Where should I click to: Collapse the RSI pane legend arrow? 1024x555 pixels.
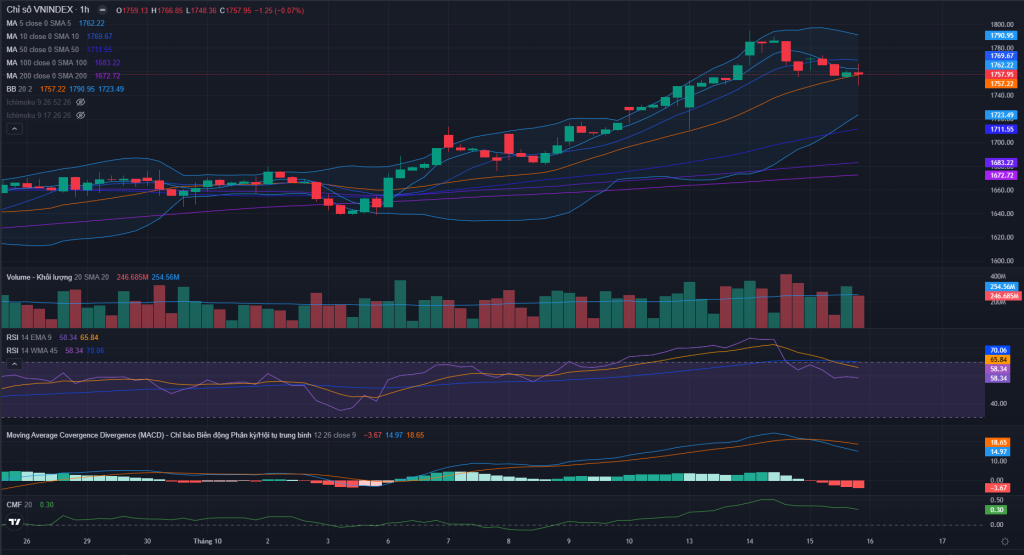14,364
